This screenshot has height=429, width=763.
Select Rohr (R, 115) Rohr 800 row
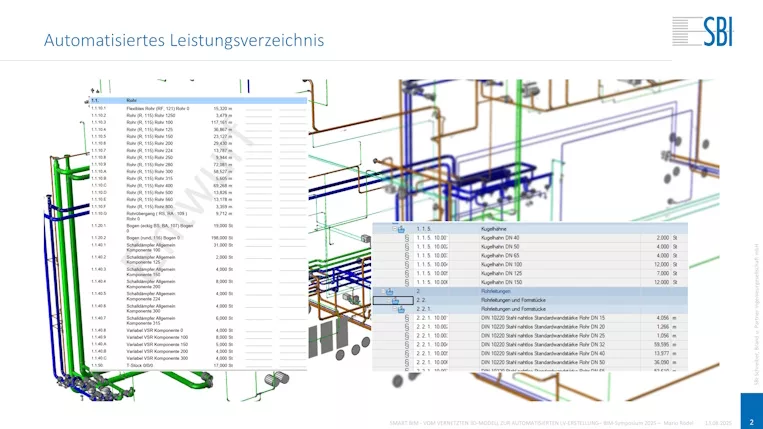pyautogui.click(x=199, y=207)
